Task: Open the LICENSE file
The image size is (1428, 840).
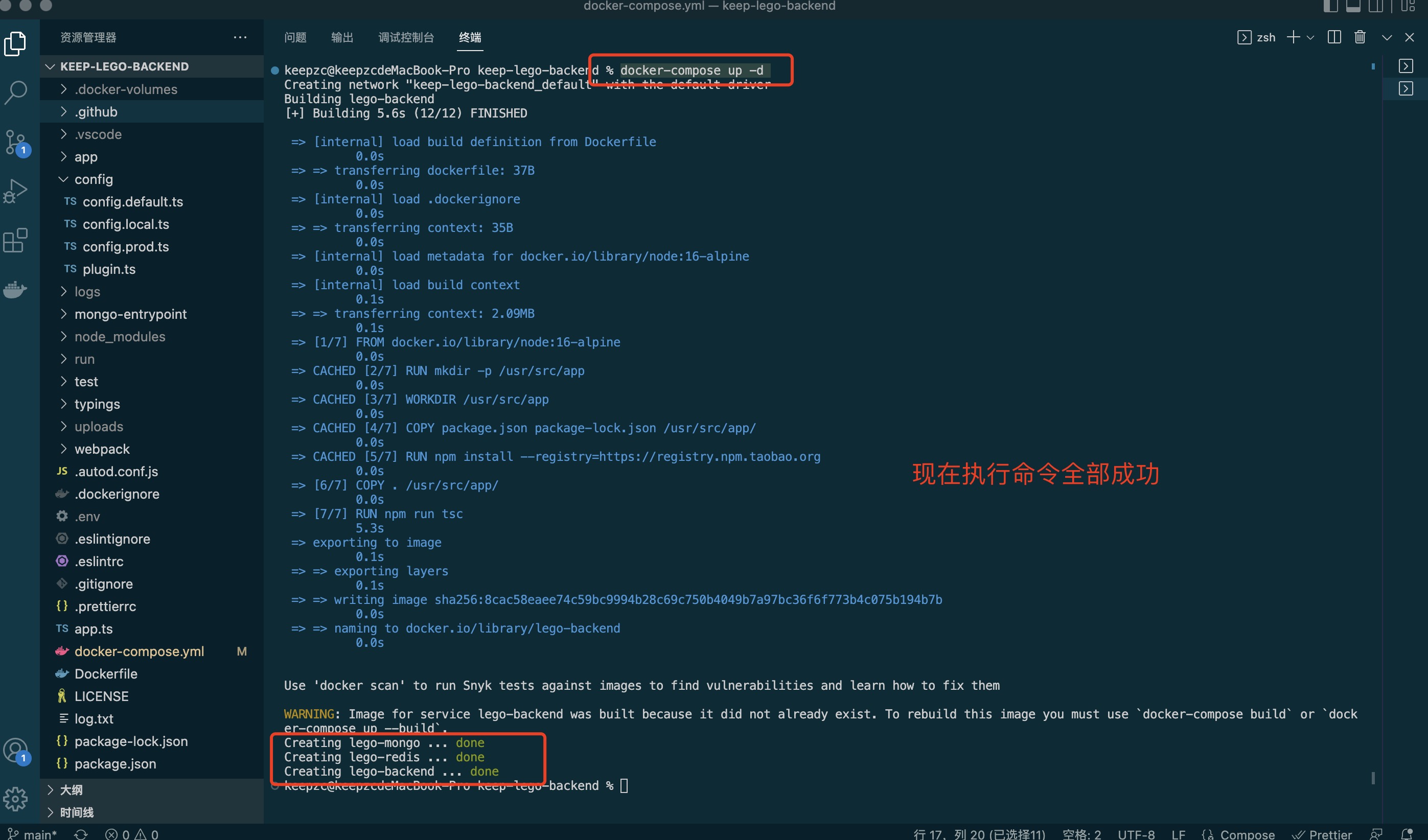Action: [152, 696]
